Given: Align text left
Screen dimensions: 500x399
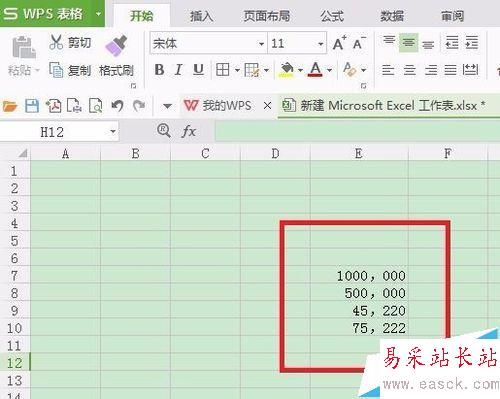Looking at the screenshot, I should click(388, 70).
